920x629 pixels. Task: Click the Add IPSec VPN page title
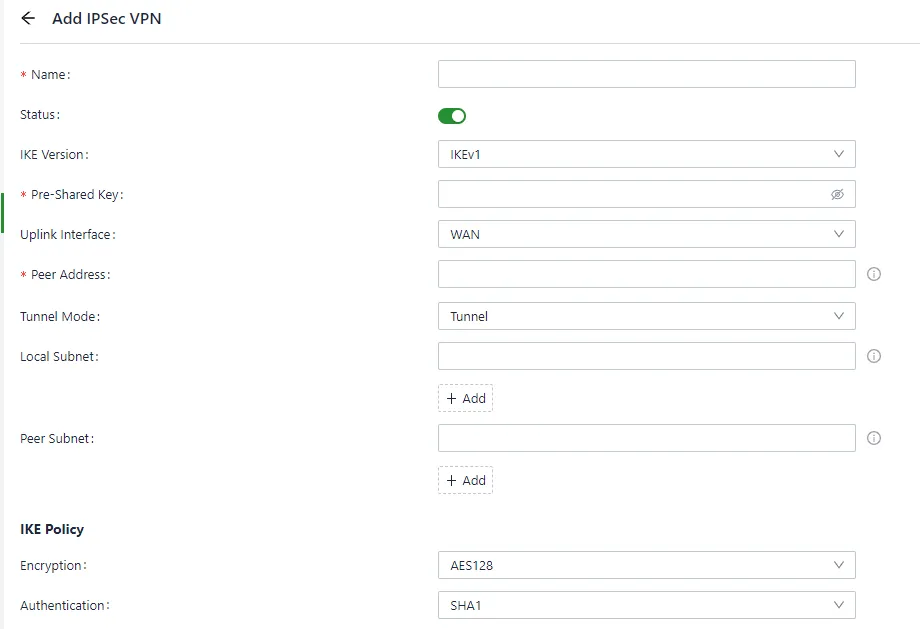107,19
